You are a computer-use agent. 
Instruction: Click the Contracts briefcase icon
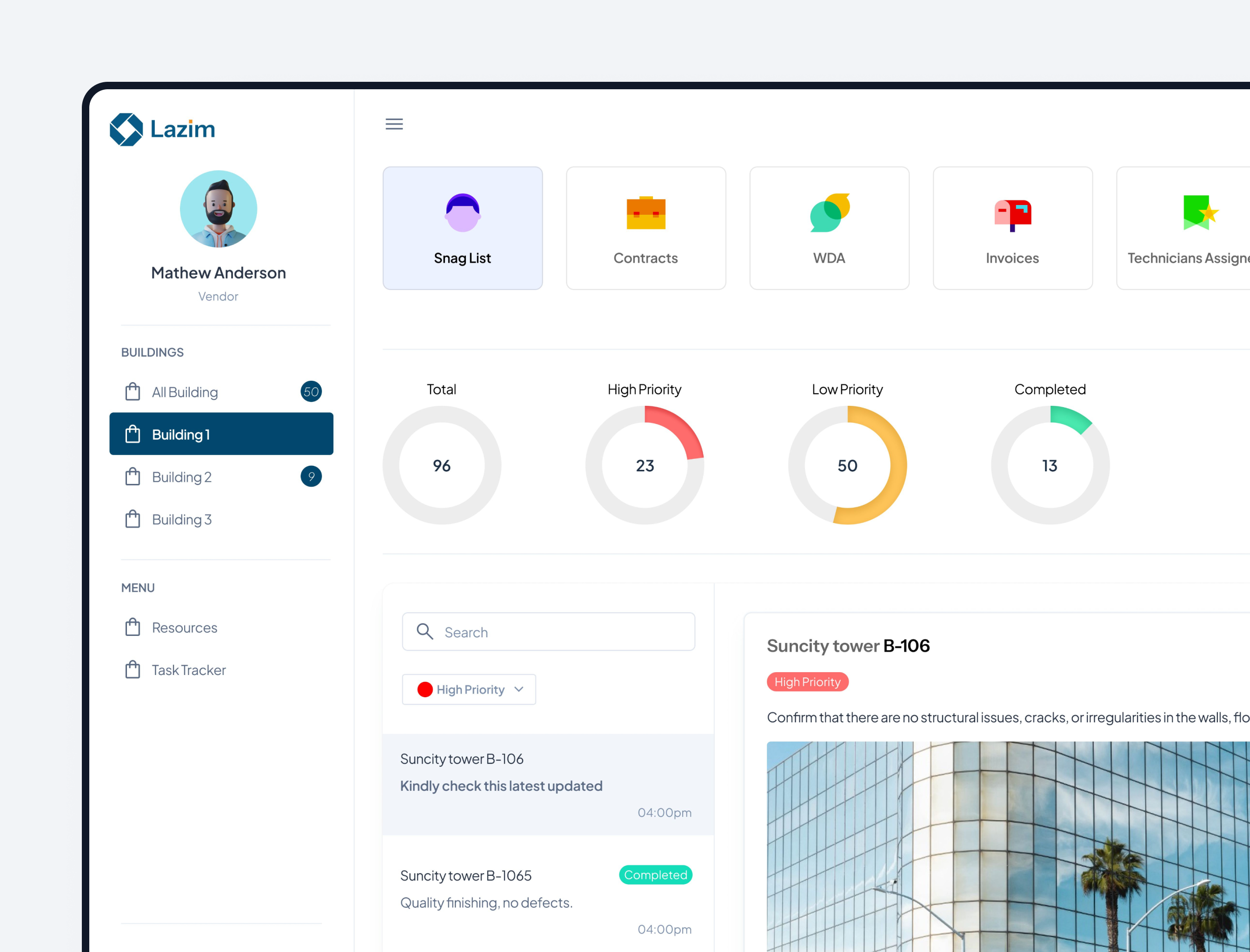pyautogui.click(x=645, y=212)
